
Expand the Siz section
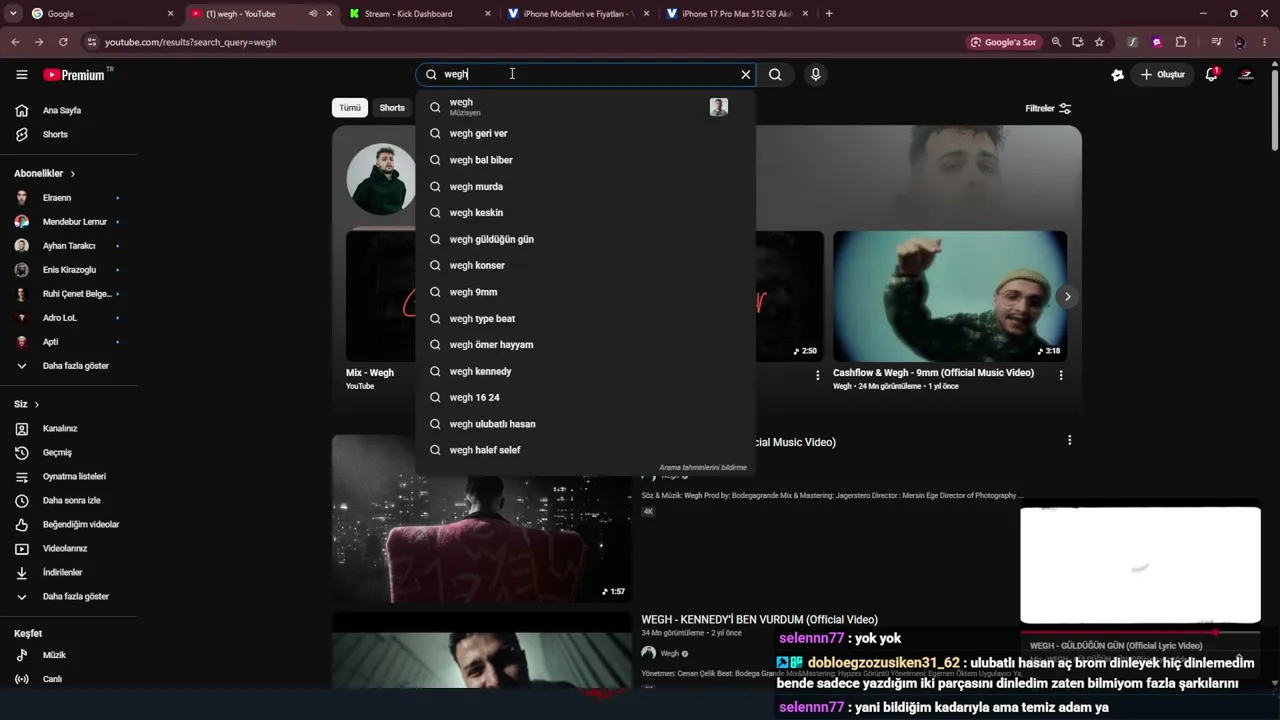(x=26, y=404)
